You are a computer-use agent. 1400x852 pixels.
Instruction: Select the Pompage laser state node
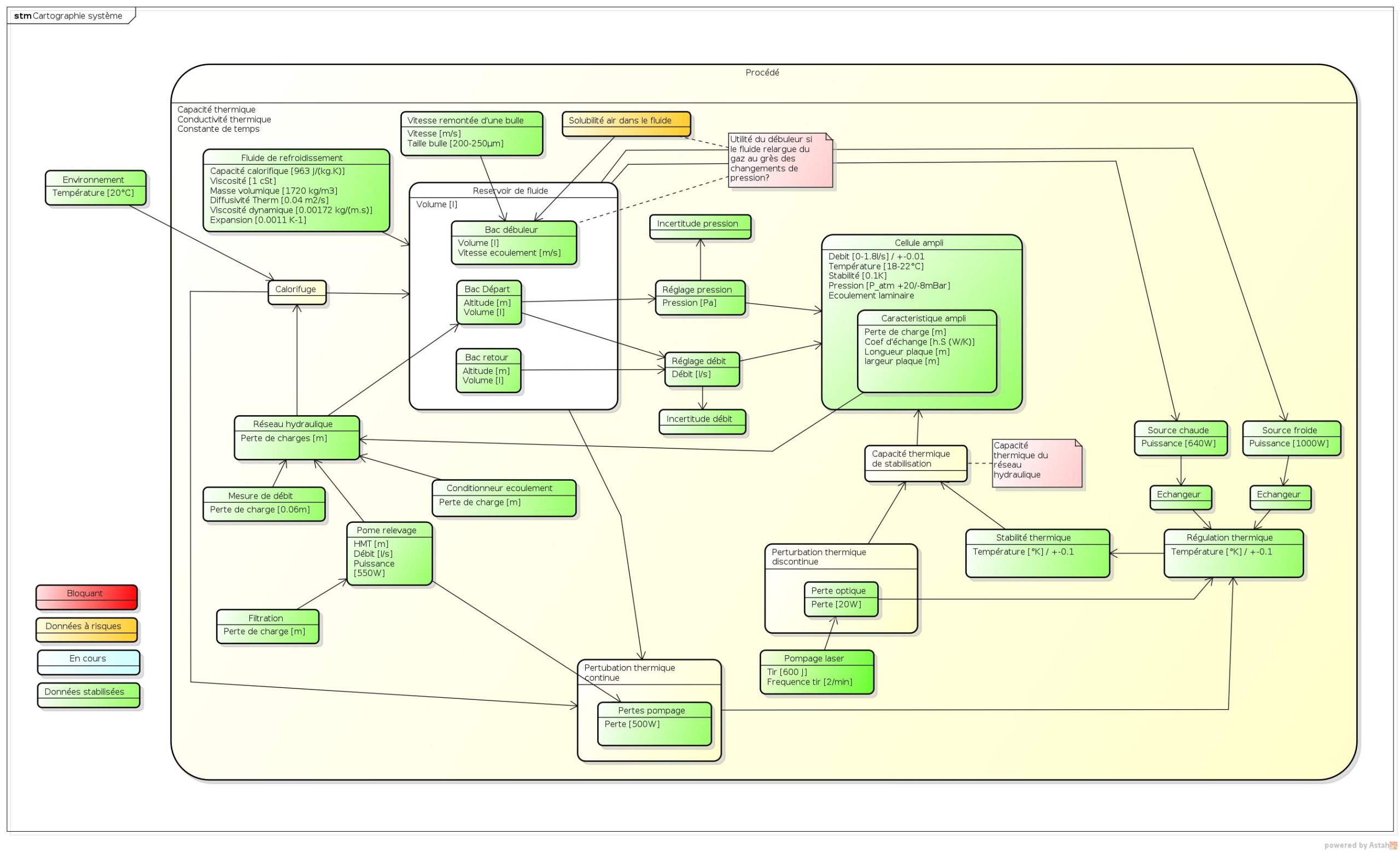click(x=816, y=672)
